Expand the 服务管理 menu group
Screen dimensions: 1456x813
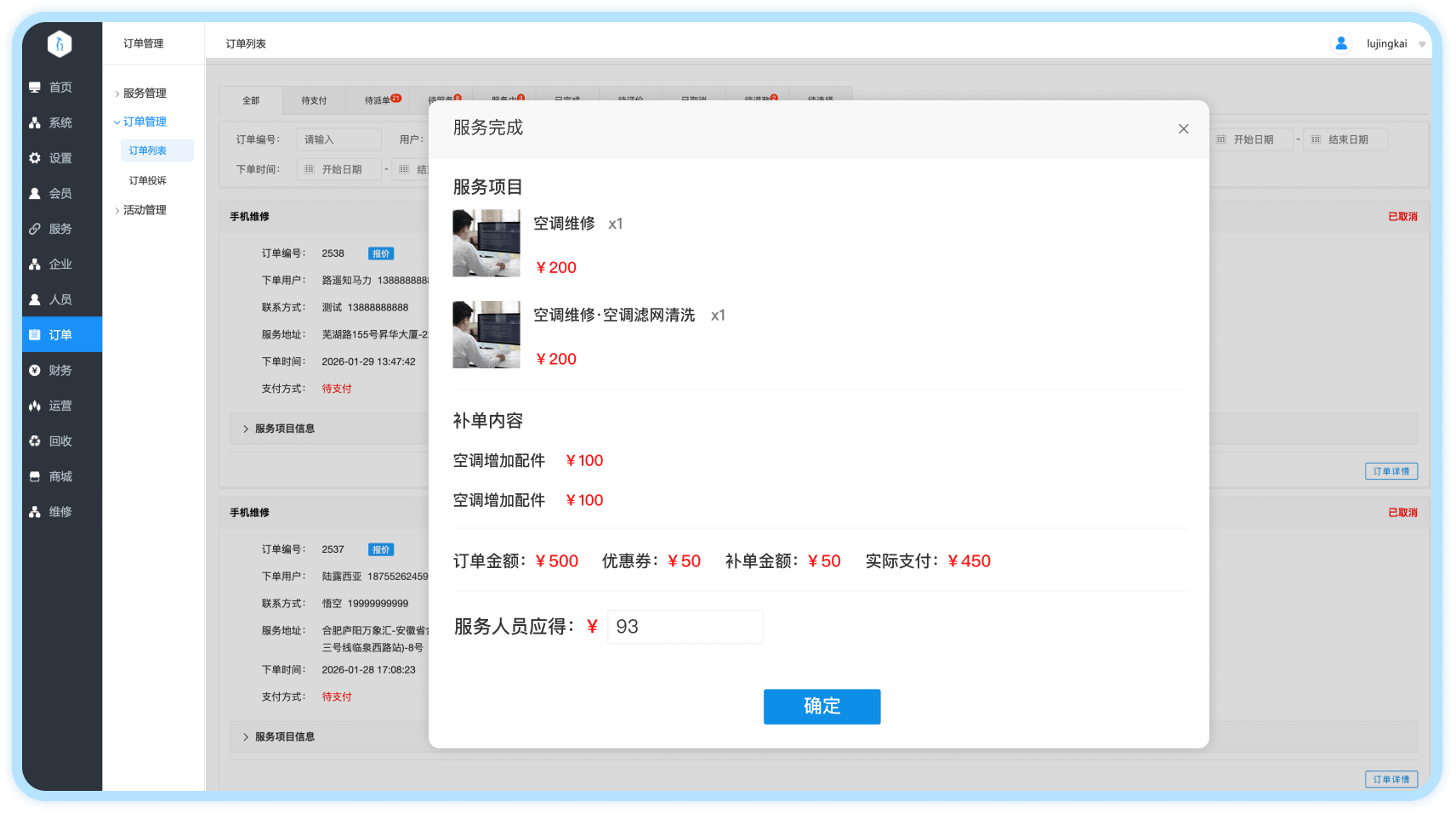[144, 94]
